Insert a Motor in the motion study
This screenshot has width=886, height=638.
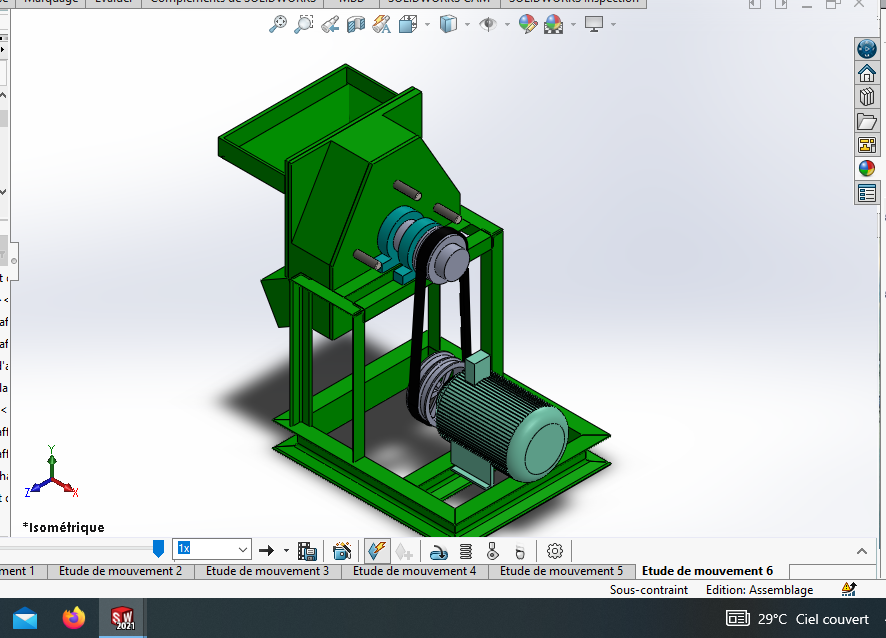(x=438, y=550)
